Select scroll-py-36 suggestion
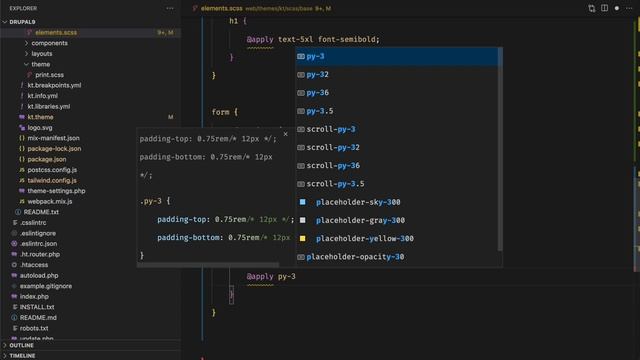This screenshot has height=360, width=640. point(397,166)
